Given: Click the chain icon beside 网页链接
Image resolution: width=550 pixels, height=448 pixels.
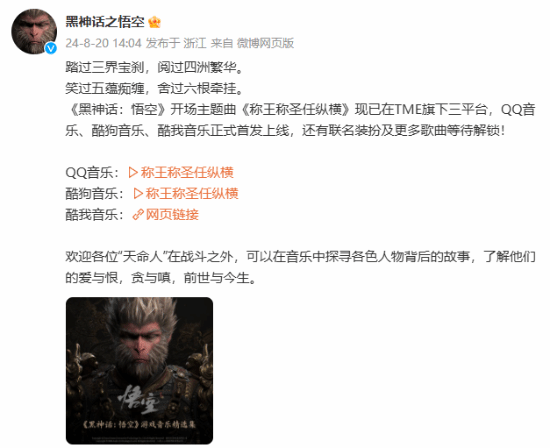Looking at the screenshot, I should 138,215.
